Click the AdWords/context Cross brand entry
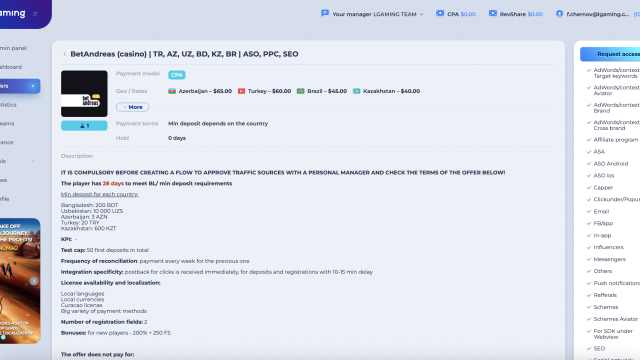The image size is (640, 360). click(x=617, y=125)
